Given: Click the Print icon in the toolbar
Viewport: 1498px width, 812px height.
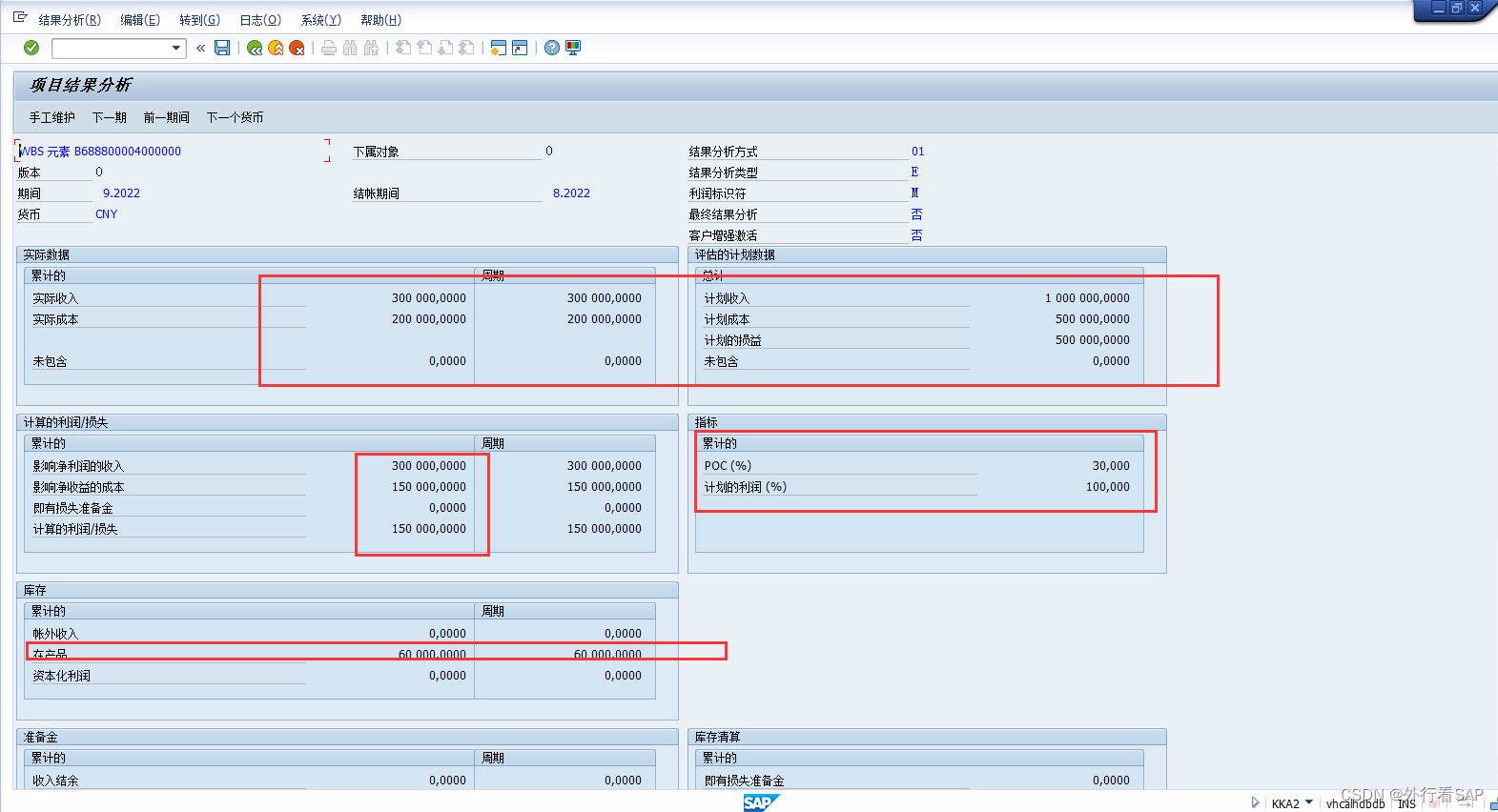Looking at the screenshot, I should 329,48.
